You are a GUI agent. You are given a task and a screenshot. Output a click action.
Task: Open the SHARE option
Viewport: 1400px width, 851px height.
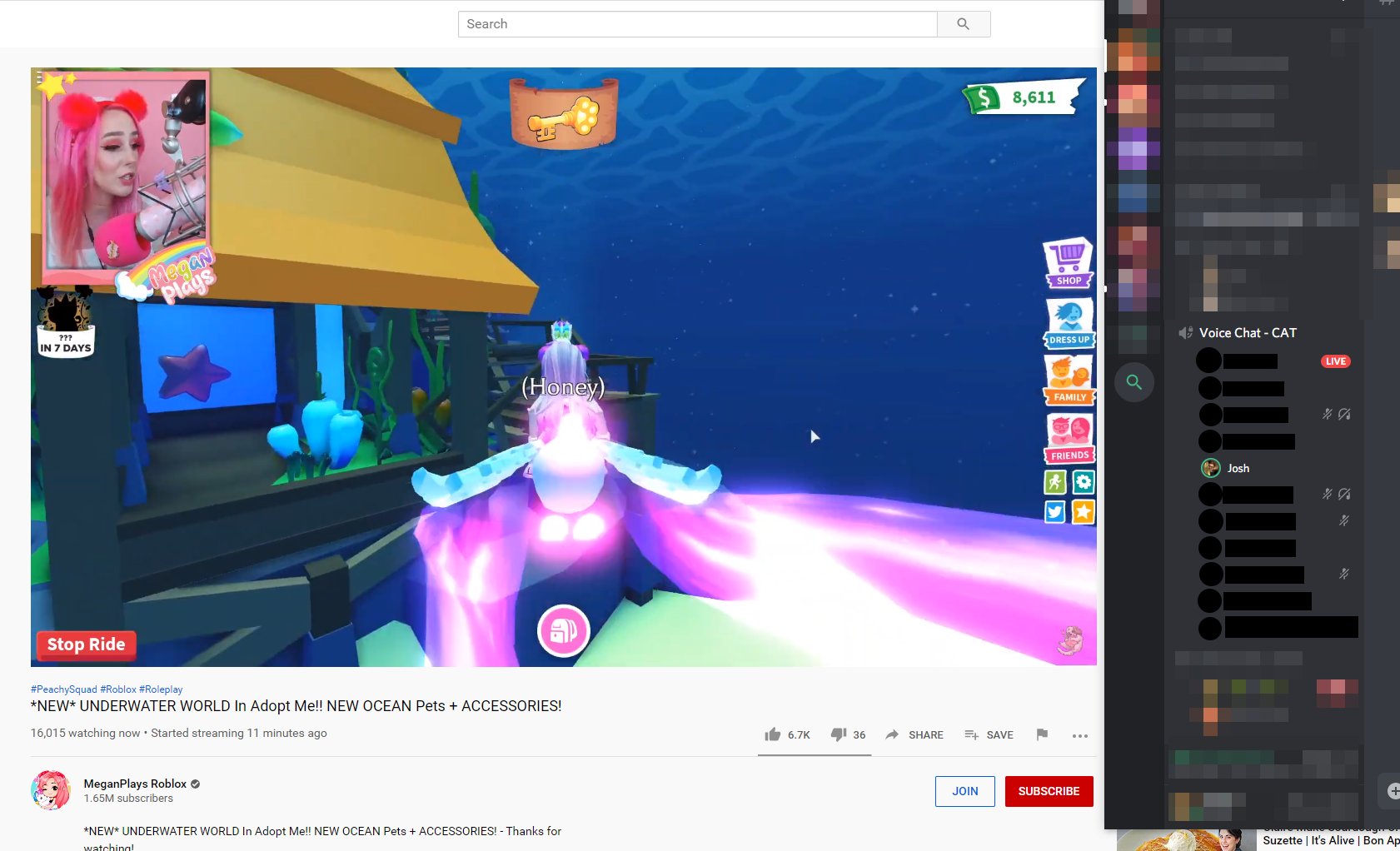(914, 734)
